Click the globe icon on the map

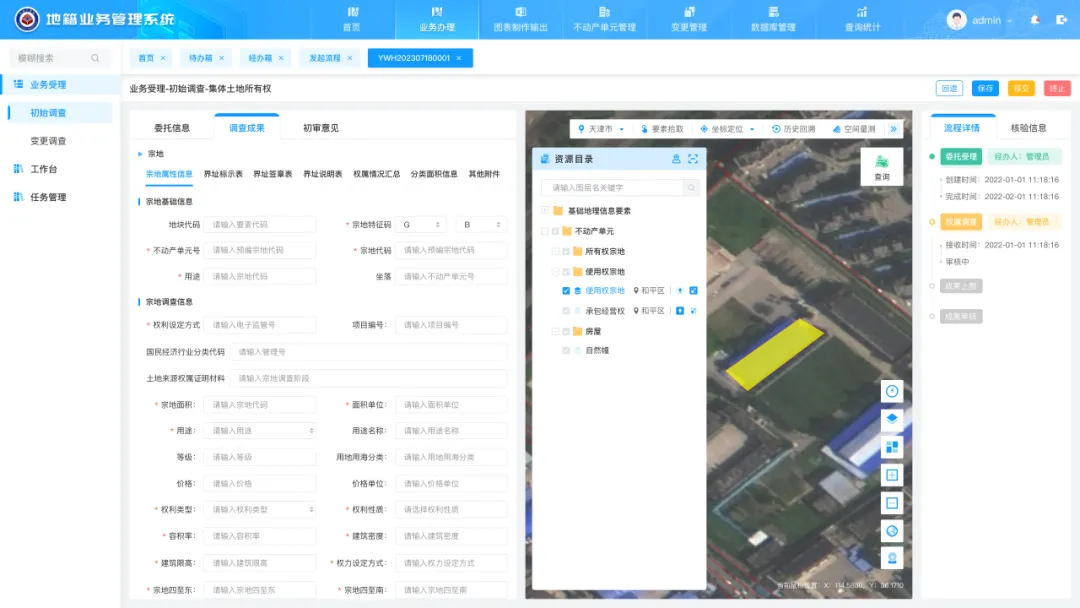(x=892, y=531)
